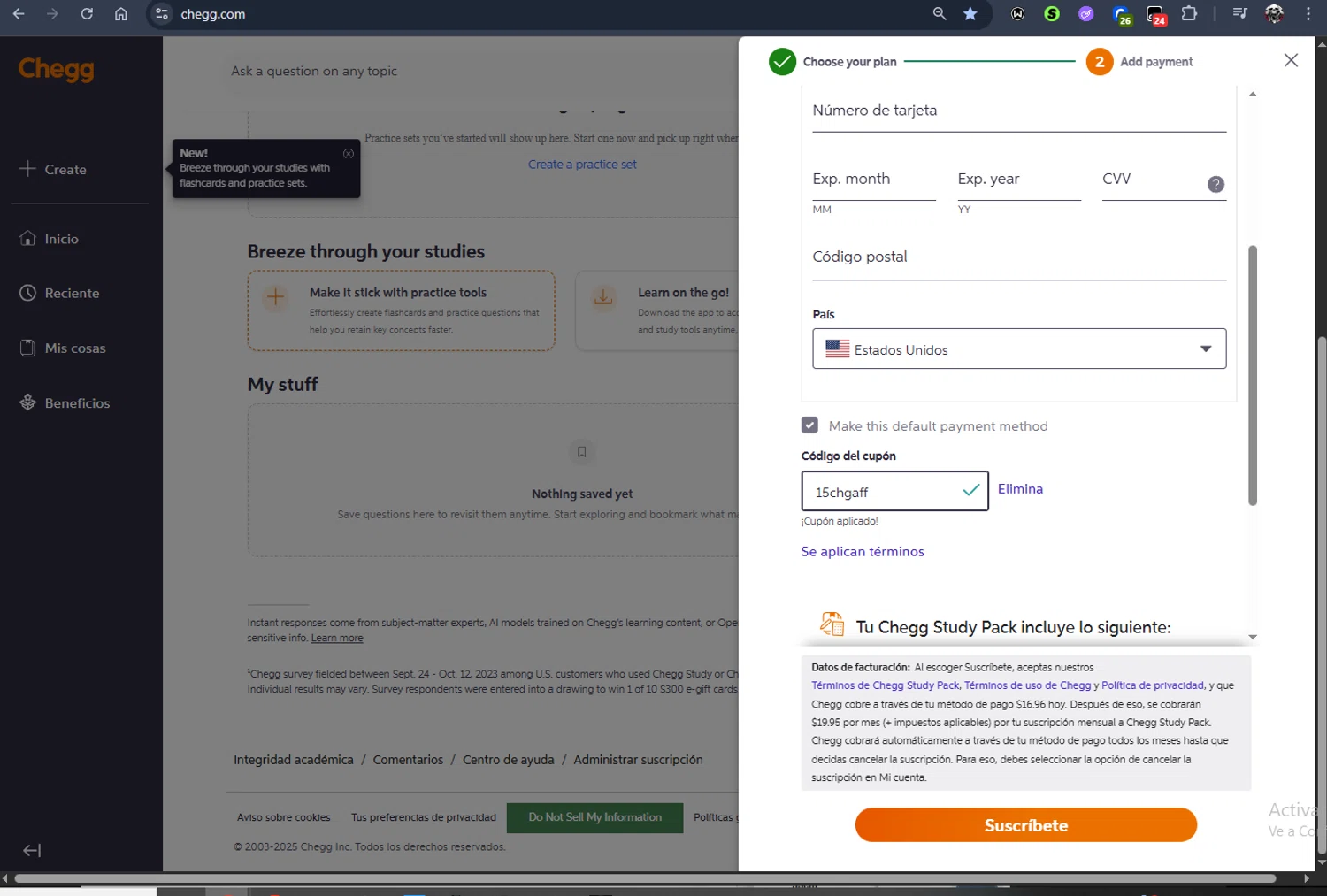Dismiss the New flashcards tooltip
Image resolution: width=1327 pixels, height=896 pixels.
pyautogui.click(x=349, y=153)
